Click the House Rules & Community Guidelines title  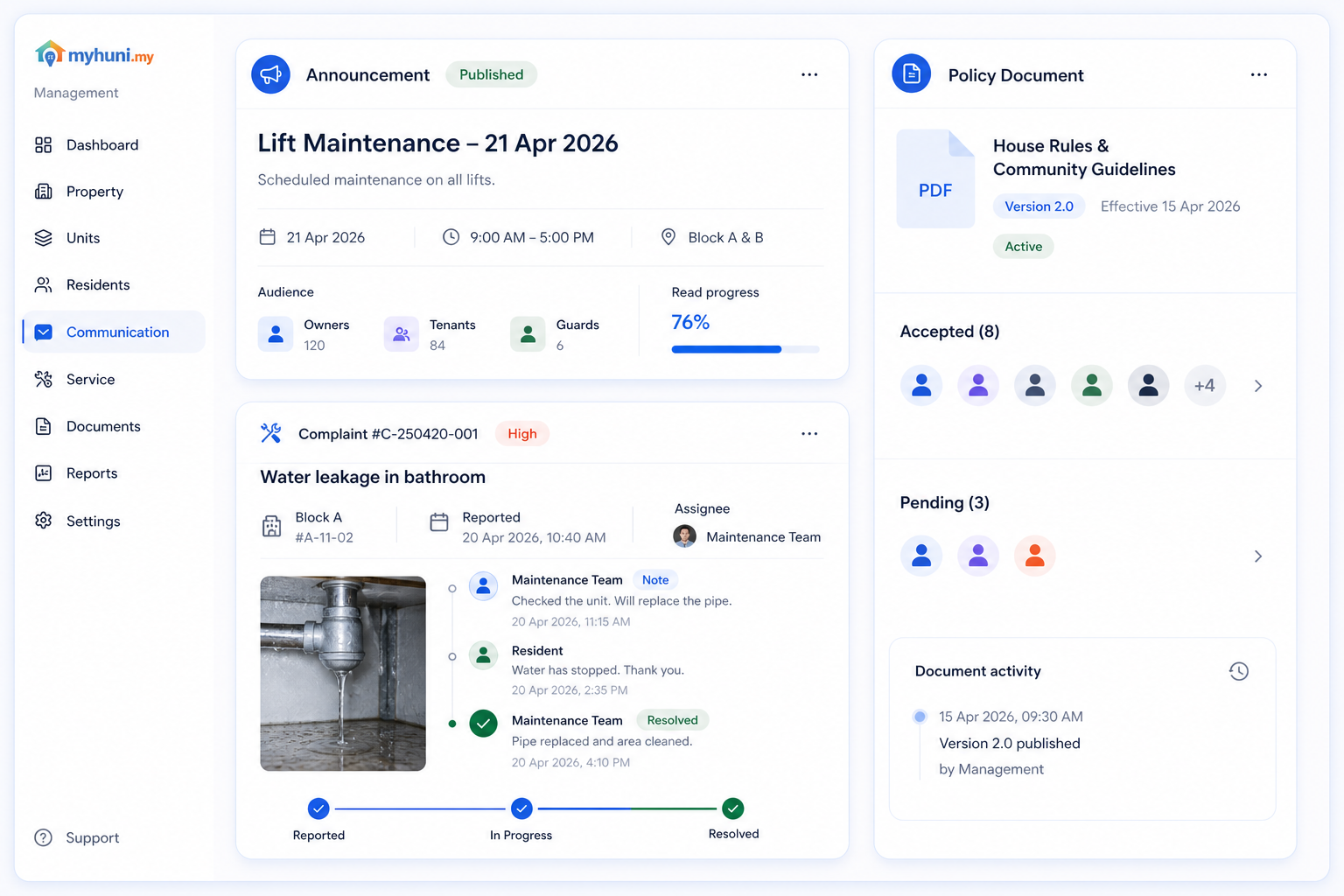coord(1084,157)
